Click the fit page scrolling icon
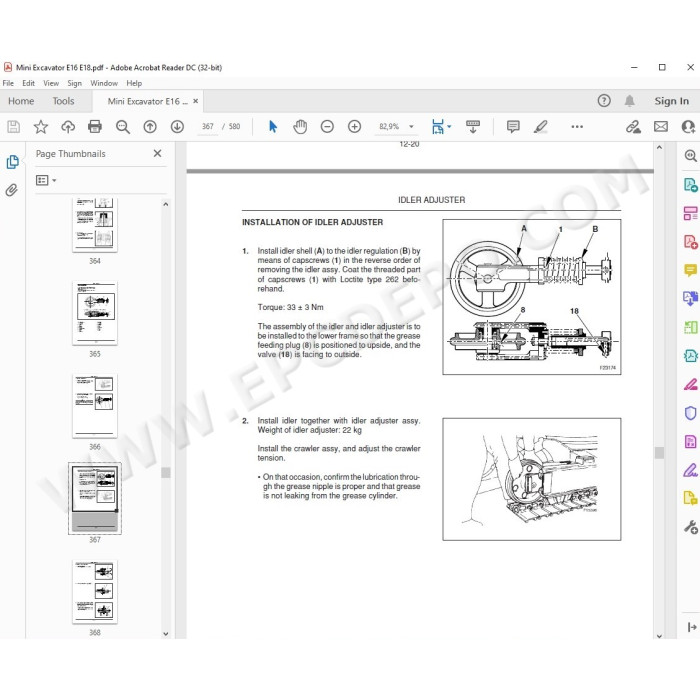Screen dimensions: 700x700 [438, 127]
